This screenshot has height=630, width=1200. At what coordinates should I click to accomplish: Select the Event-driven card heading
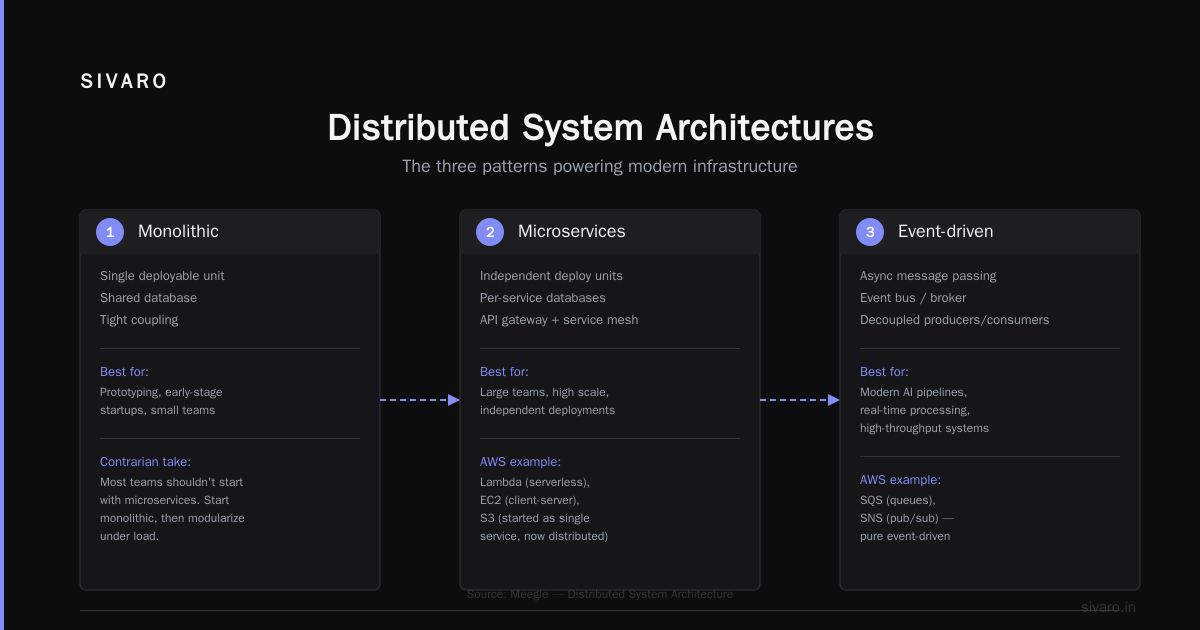[x=945, y=232]
